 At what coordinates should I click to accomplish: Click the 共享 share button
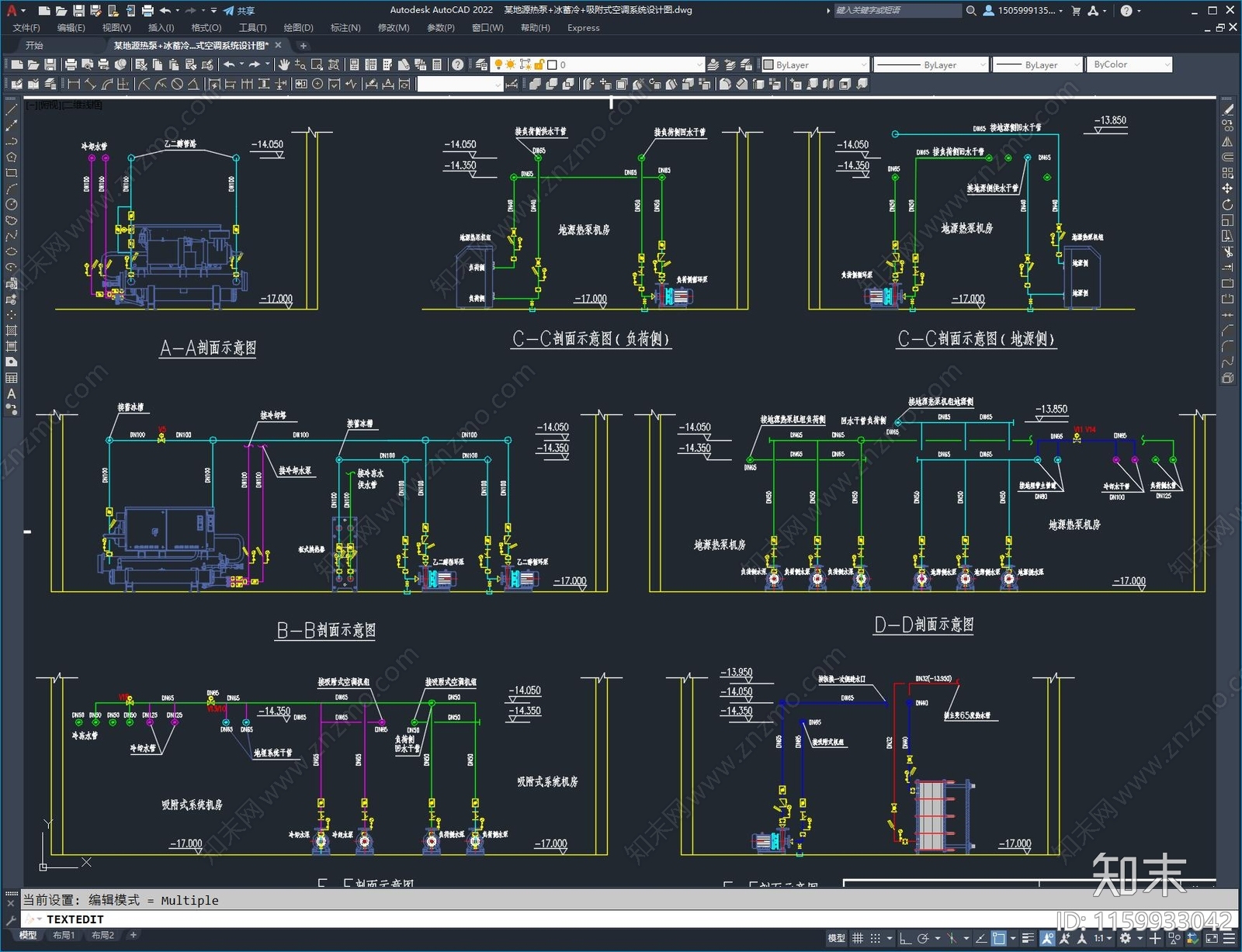239,10
